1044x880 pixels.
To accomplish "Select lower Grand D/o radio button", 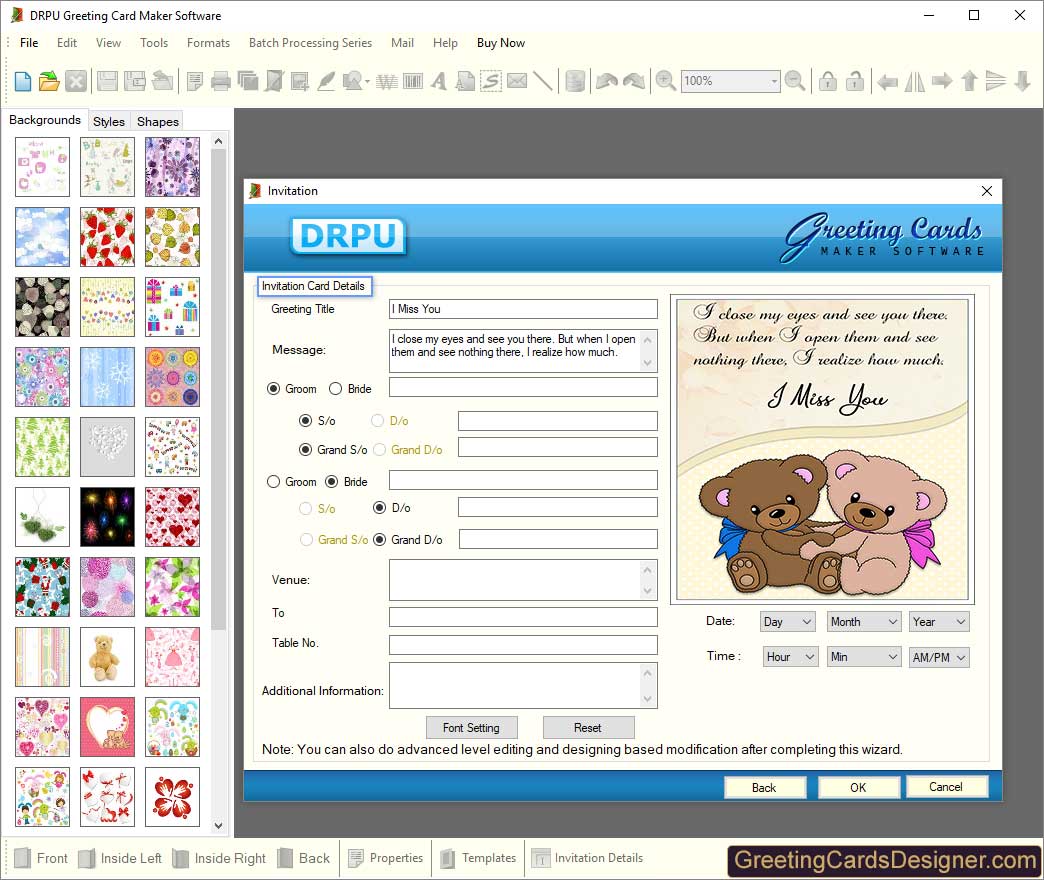I will (x=380, y=540).
